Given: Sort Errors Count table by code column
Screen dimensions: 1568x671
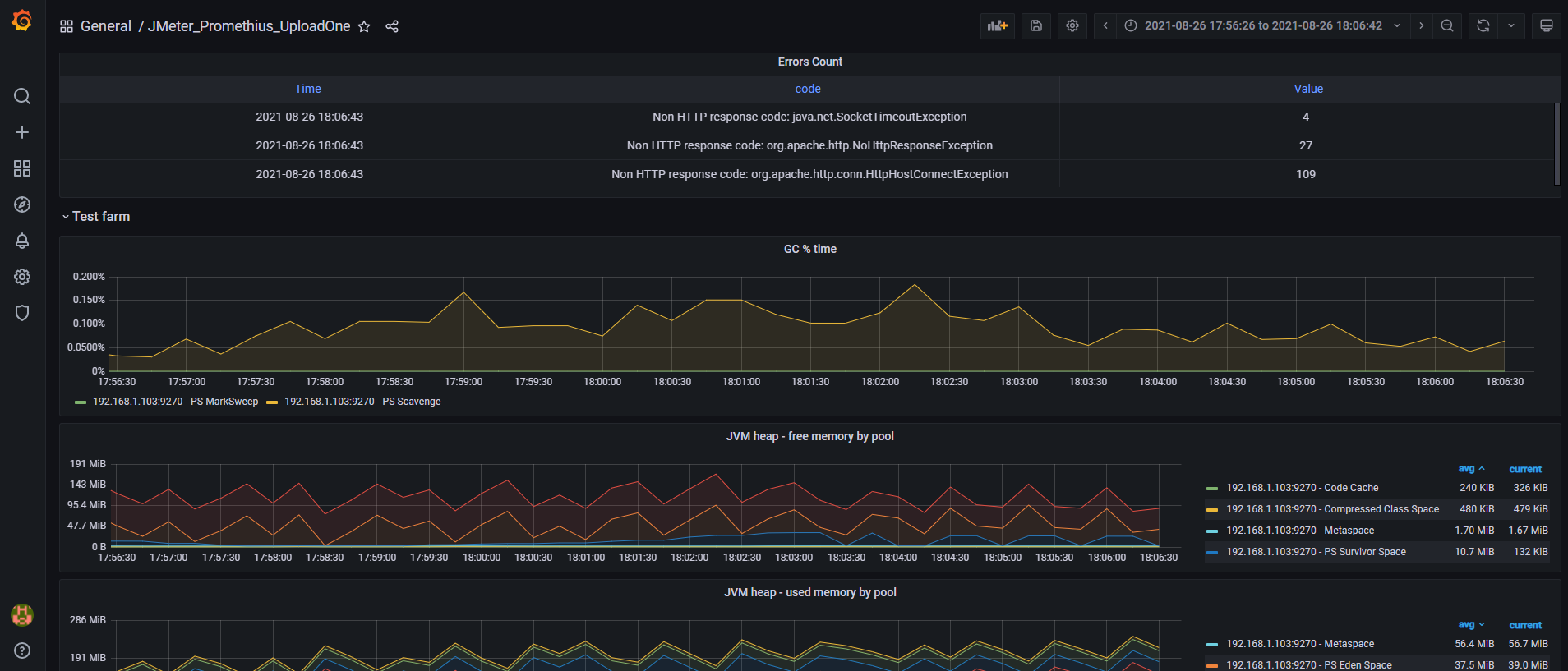Looking at the screenshot, I should [x=808, y=89].
